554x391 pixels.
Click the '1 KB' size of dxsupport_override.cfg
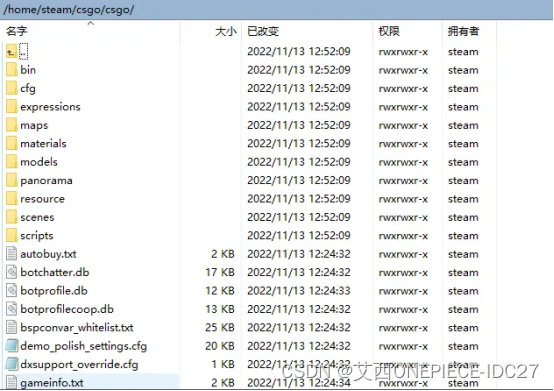223,364
